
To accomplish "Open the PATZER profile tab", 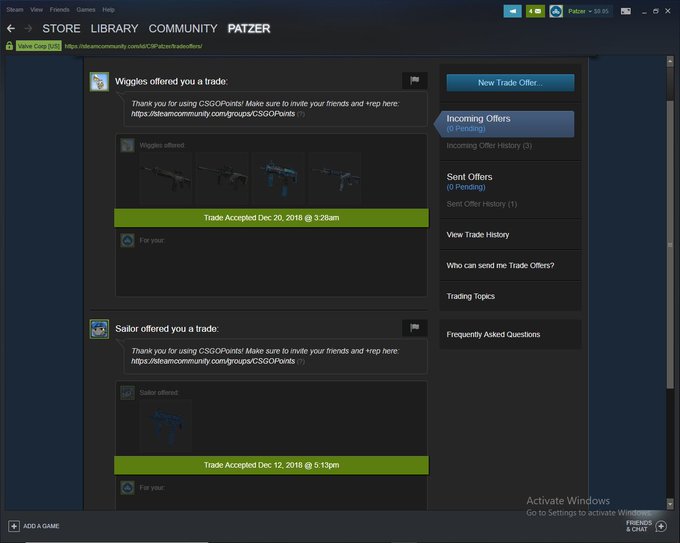I will point(249,29).
